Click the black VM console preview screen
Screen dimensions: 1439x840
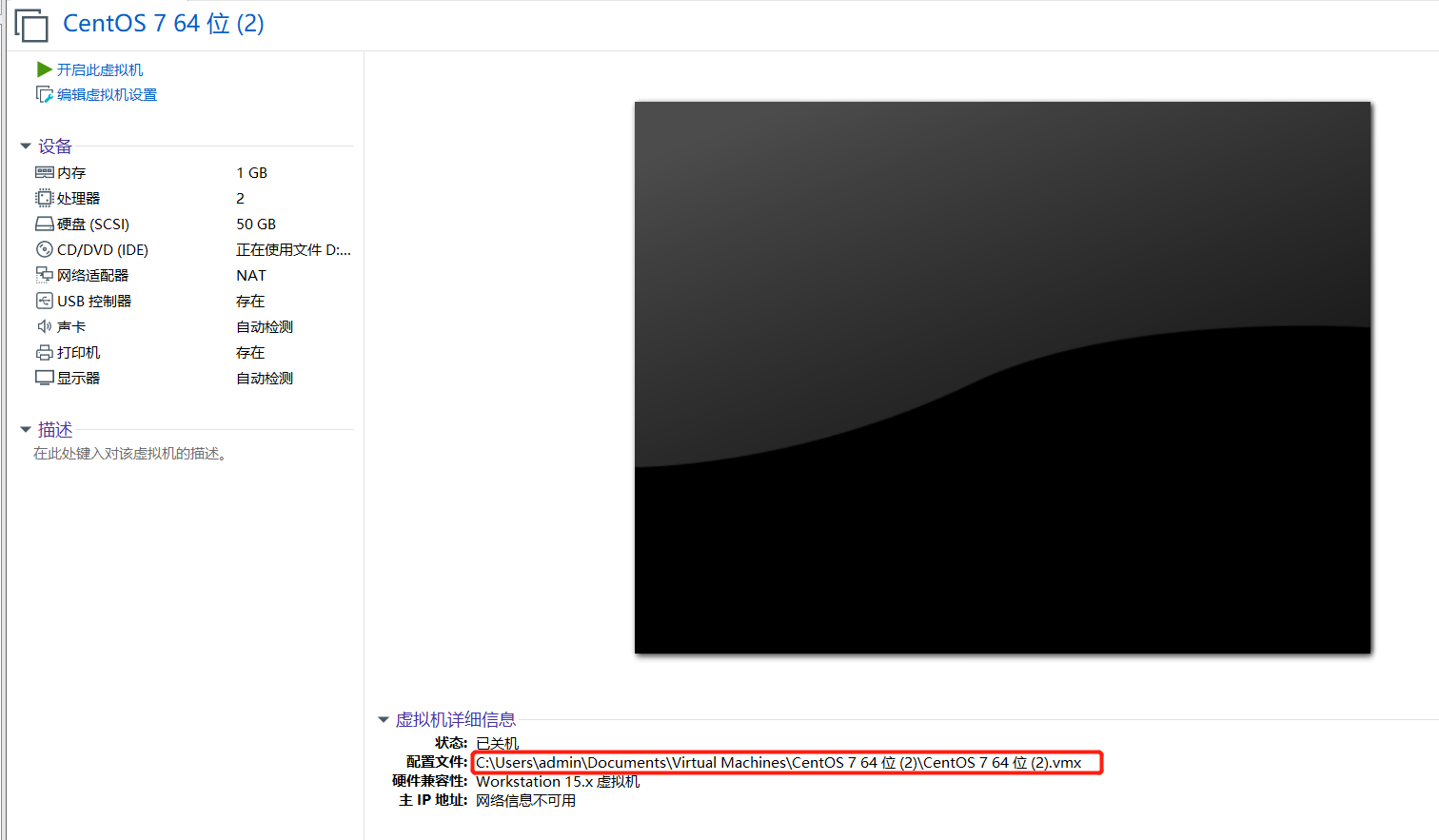[x=1003, y=378]
